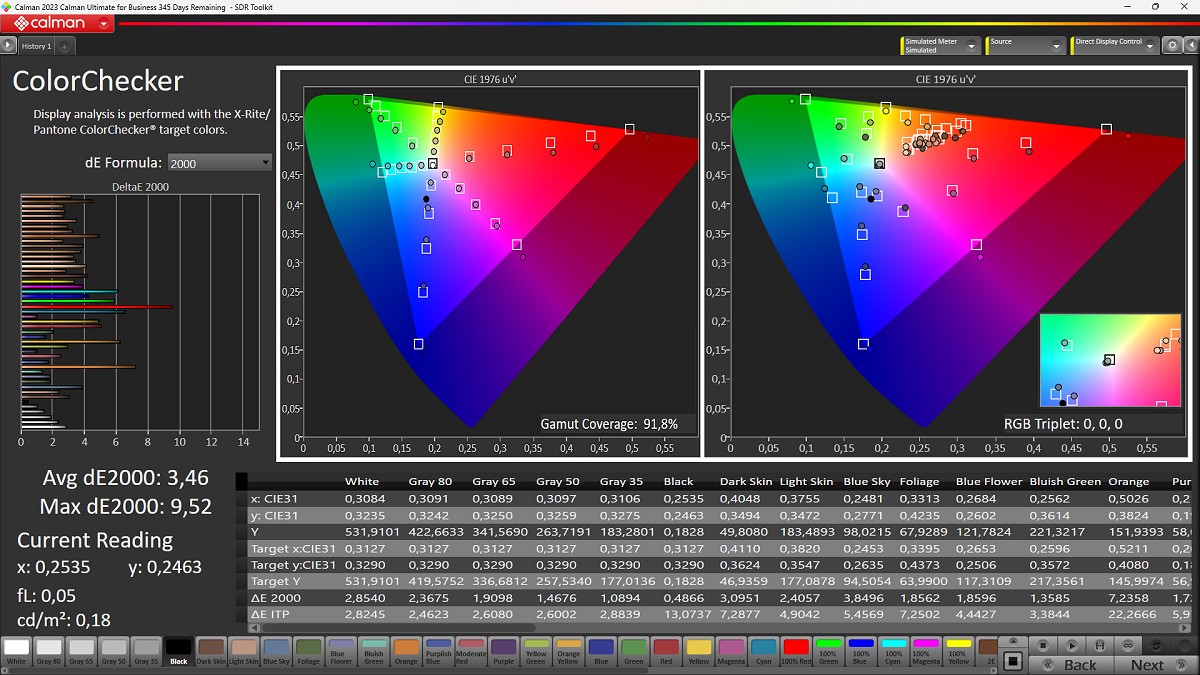Add a new history tab with plus
The width and height of the screenshot is (1200, 675).
(64, 46)
